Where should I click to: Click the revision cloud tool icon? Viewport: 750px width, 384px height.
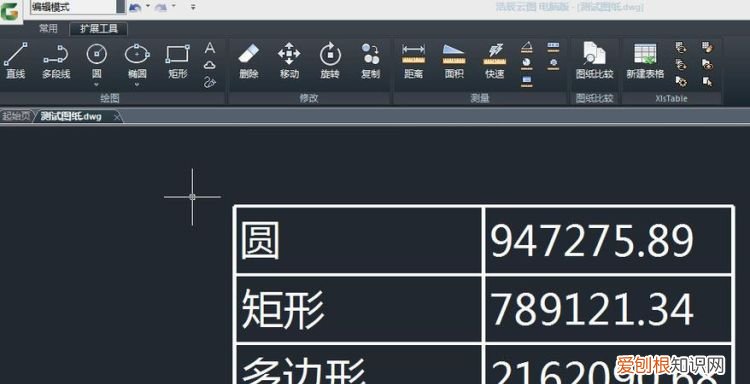pos(210,65)
